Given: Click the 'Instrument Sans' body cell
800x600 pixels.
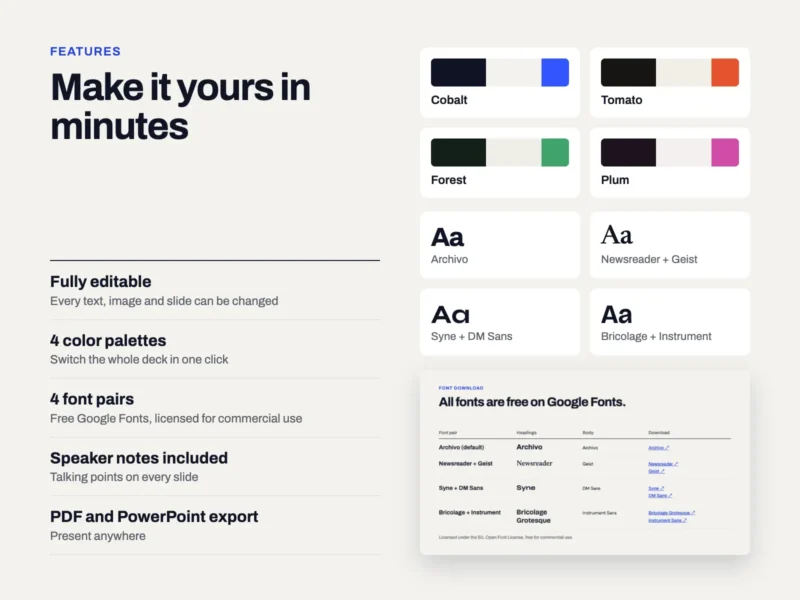Looking at the screenshot, I should 599,513.
